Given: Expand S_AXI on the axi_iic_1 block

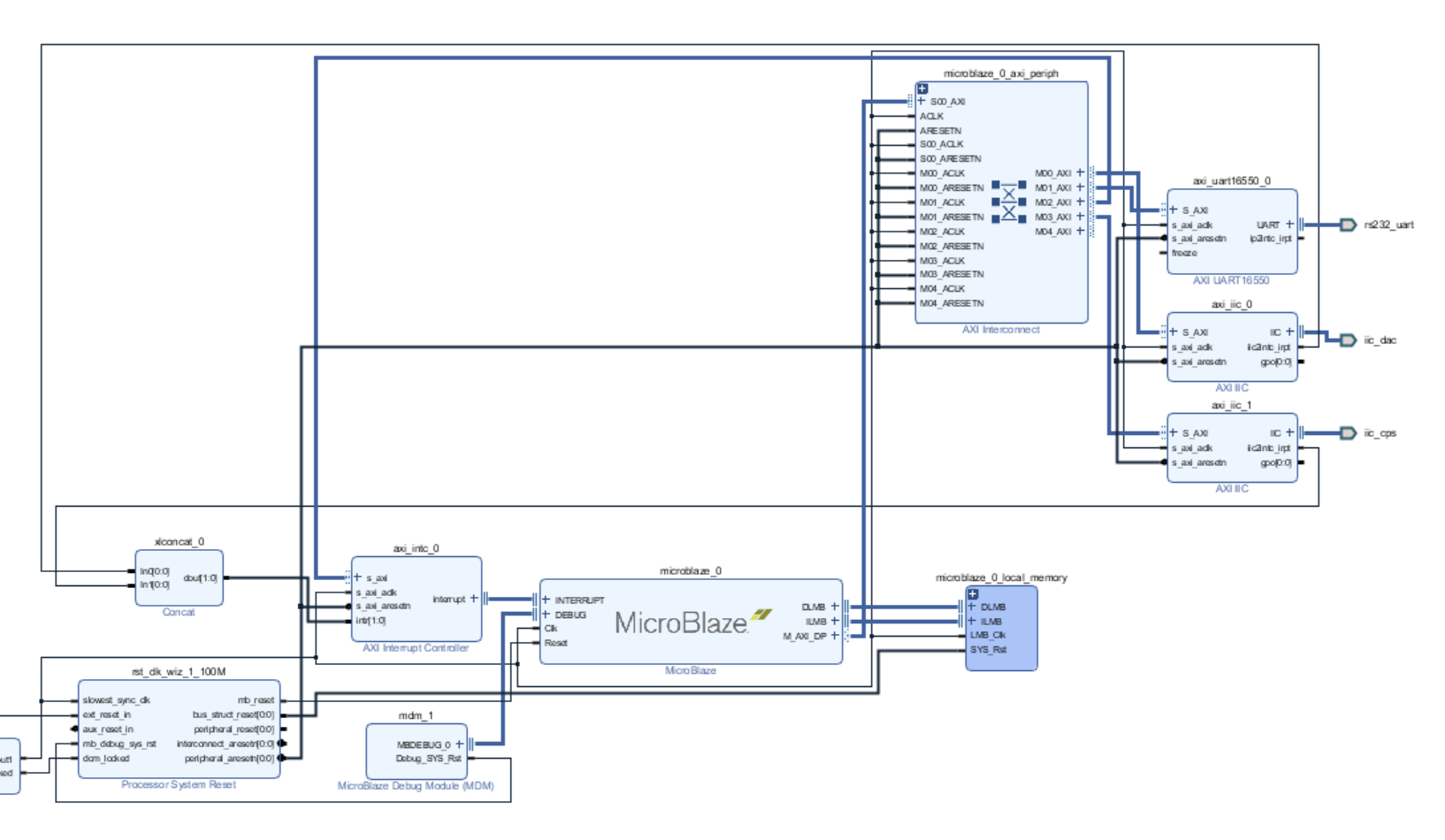Looking at the screenshot, I should click(x=1174, y=433).
